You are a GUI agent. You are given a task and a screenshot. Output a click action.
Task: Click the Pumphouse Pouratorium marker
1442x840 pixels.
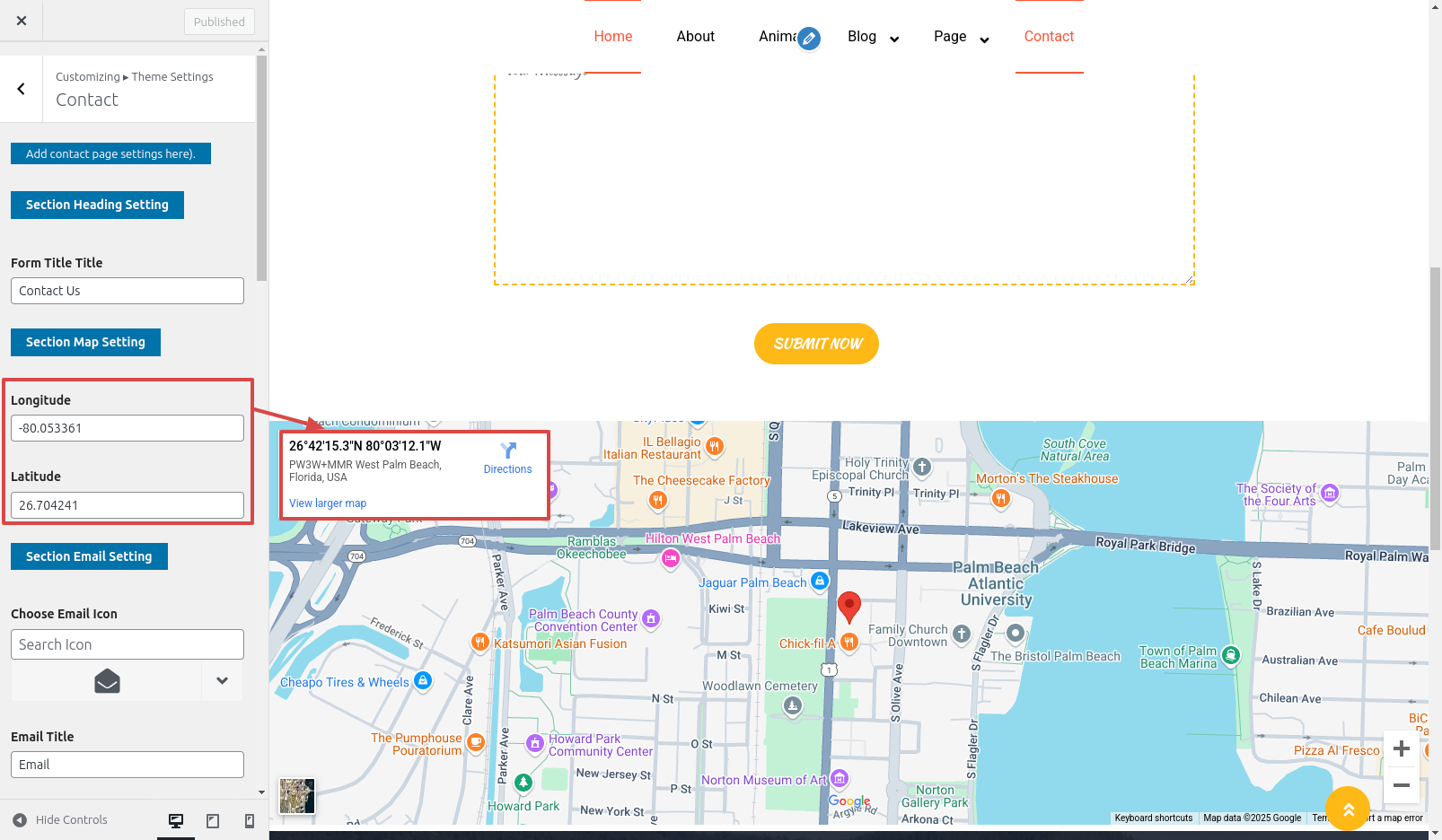pos(476,742)
